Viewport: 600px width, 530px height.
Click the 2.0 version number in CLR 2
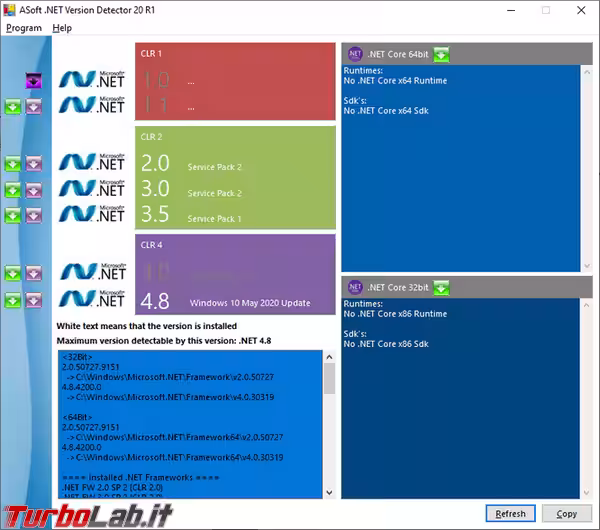point(155,163)
